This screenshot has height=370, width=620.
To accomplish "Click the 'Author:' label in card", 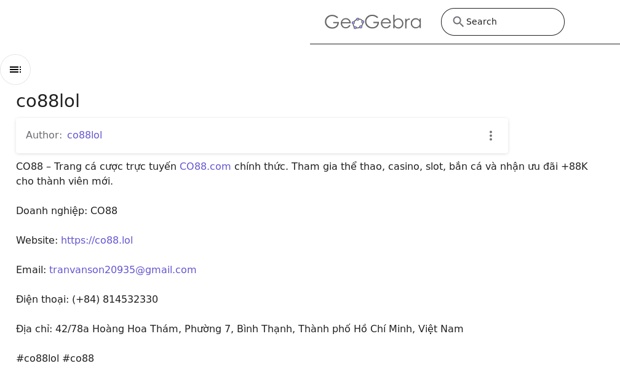I will [x=44, y=135].
